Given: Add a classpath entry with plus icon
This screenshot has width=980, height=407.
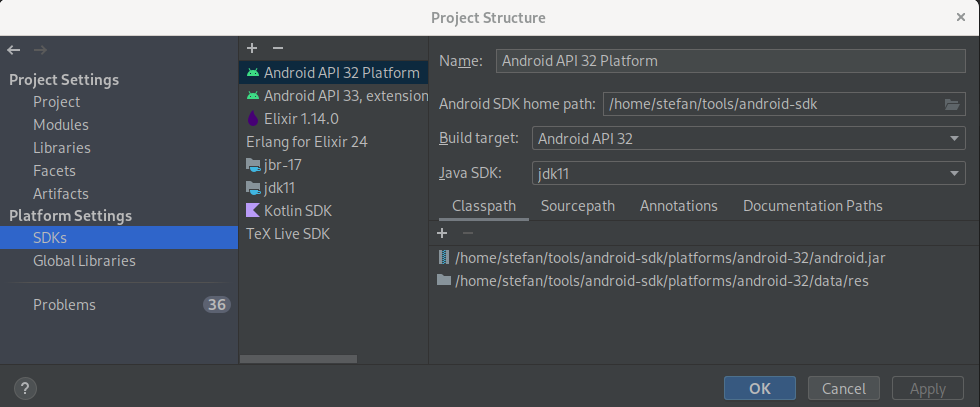Looking at the screenshot, I should [442, 233].
